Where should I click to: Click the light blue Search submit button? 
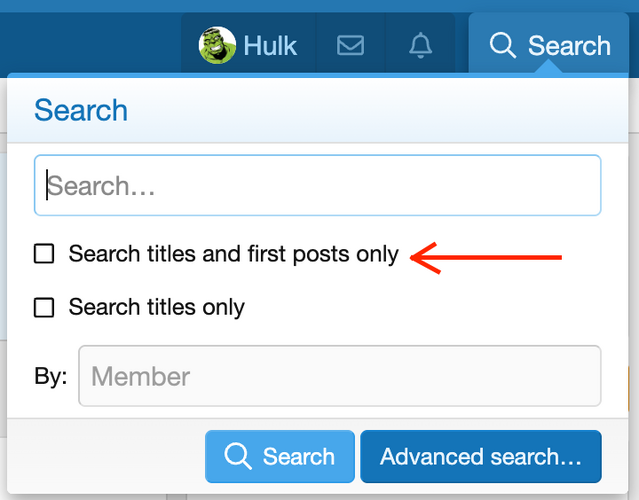280,456
